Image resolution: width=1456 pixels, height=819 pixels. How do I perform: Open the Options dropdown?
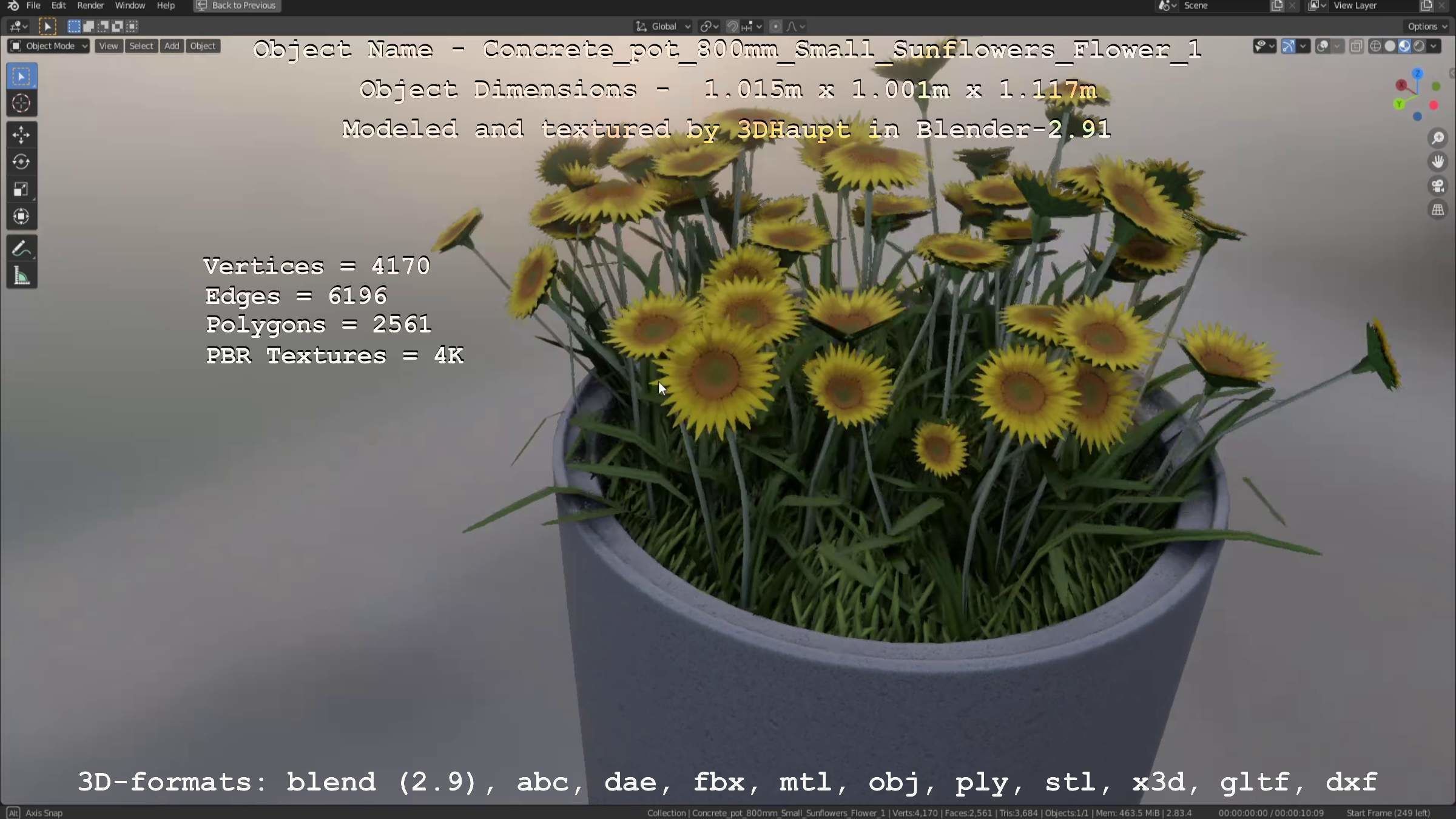(1427, 27)
